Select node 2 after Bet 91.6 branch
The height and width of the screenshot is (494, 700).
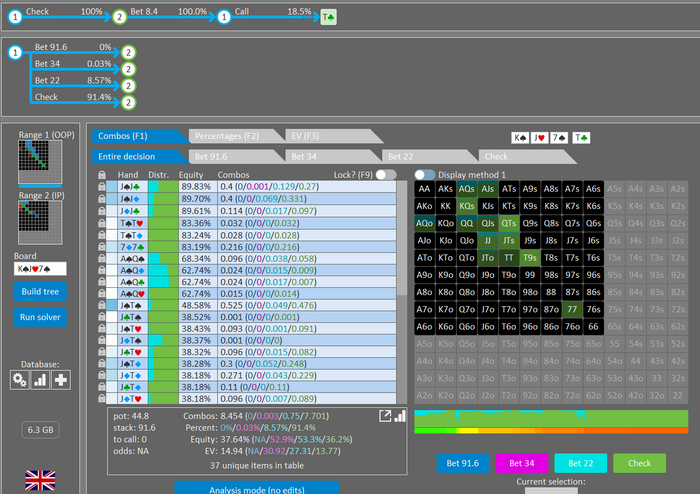tap(129, 53)
